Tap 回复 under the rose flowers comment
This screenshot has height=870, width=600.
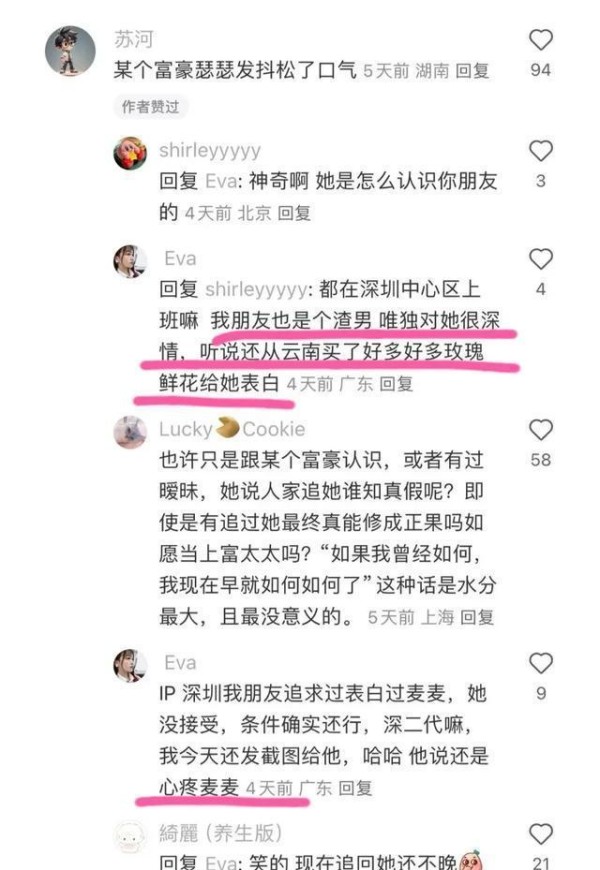(396, 384)
